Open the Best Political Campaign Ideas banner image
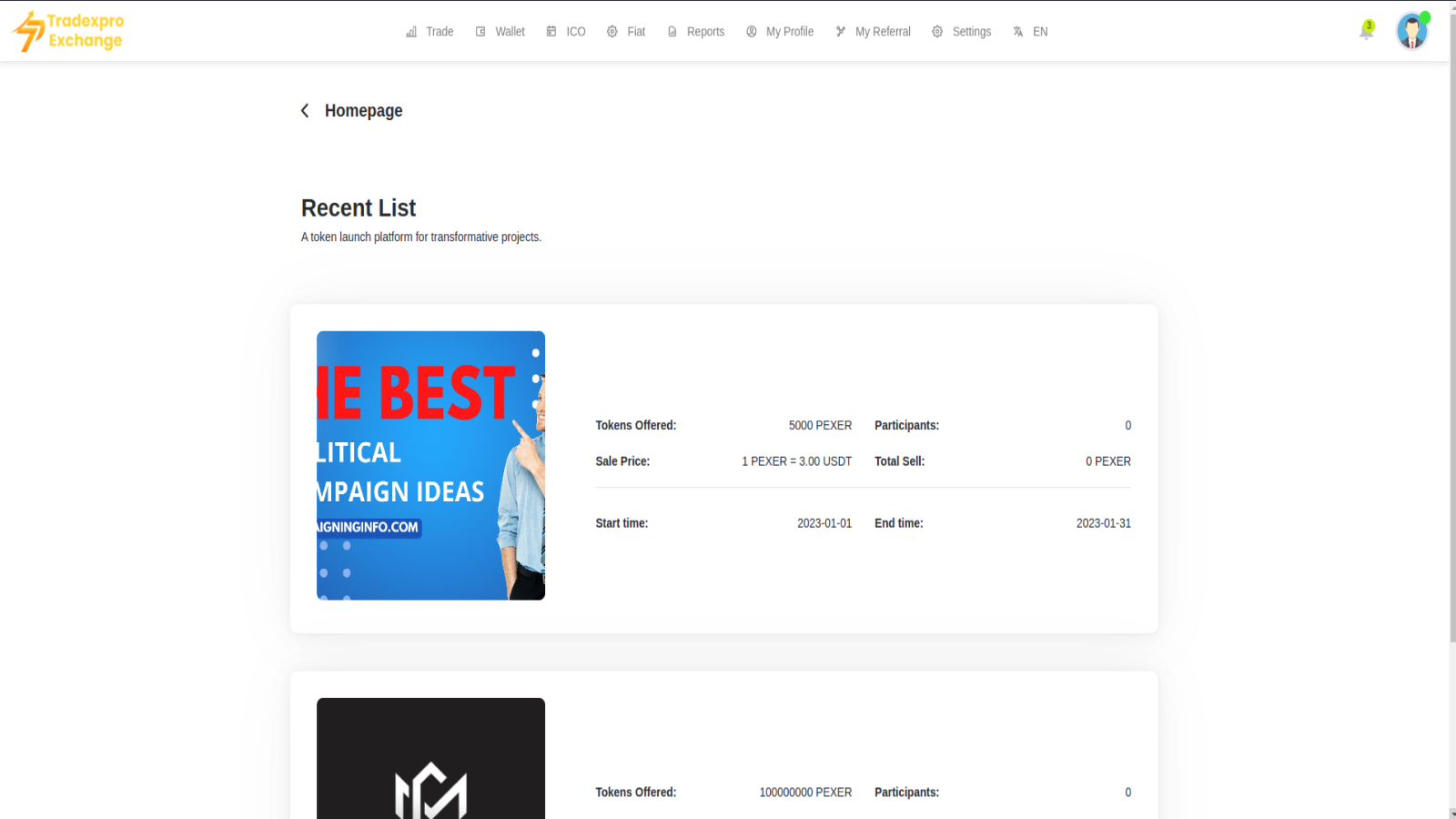The width and height of the screenshot is (1456, 819). tap(430, 465)
